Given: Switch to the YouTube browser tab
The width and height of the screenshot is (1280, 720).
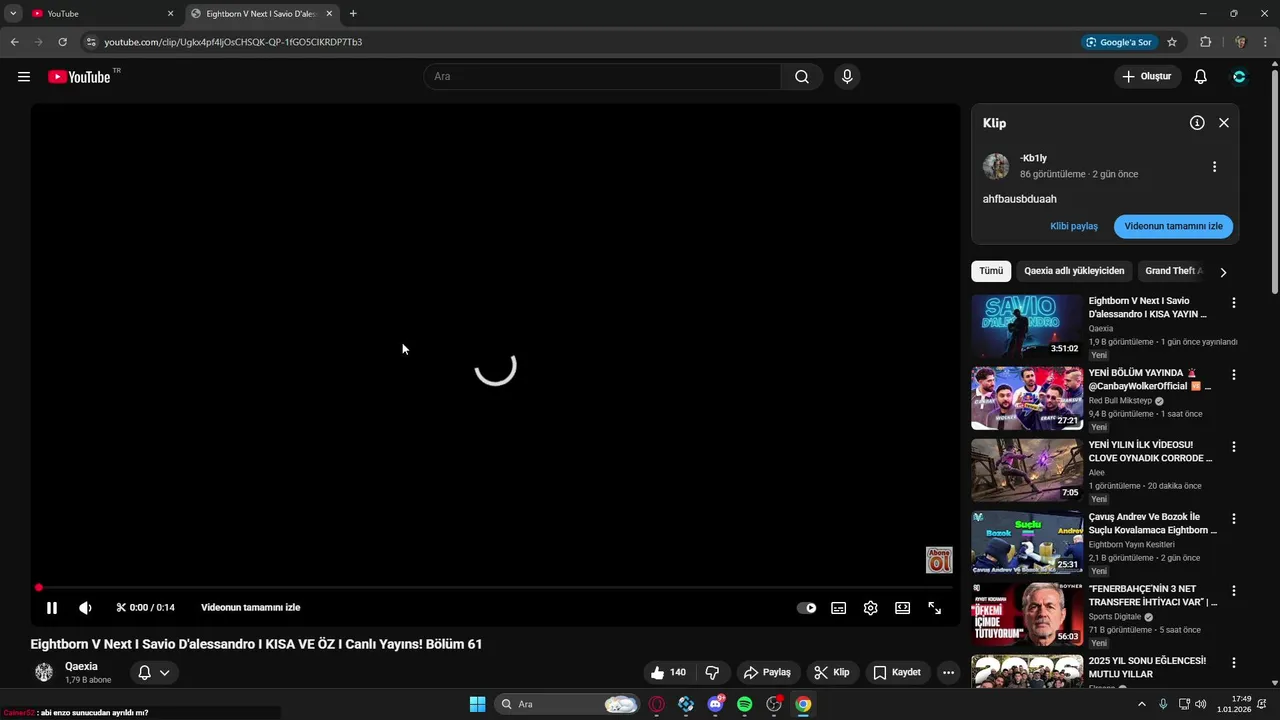Looking at the screenshot, I should pyautogui.click(x=102, y=14).
